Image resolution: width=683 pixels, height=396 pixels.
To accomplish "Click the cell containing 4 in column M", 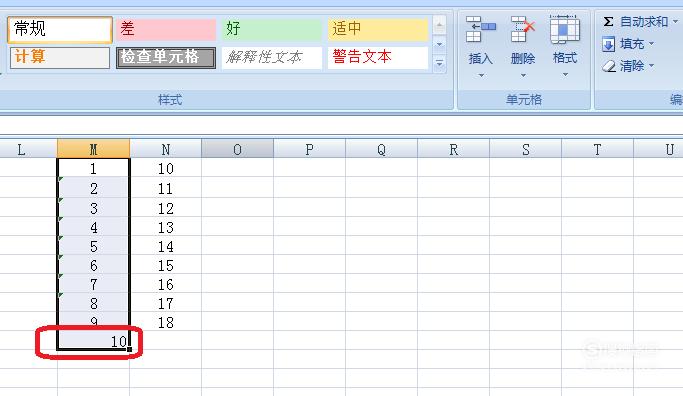I will (x=93, y=227).
